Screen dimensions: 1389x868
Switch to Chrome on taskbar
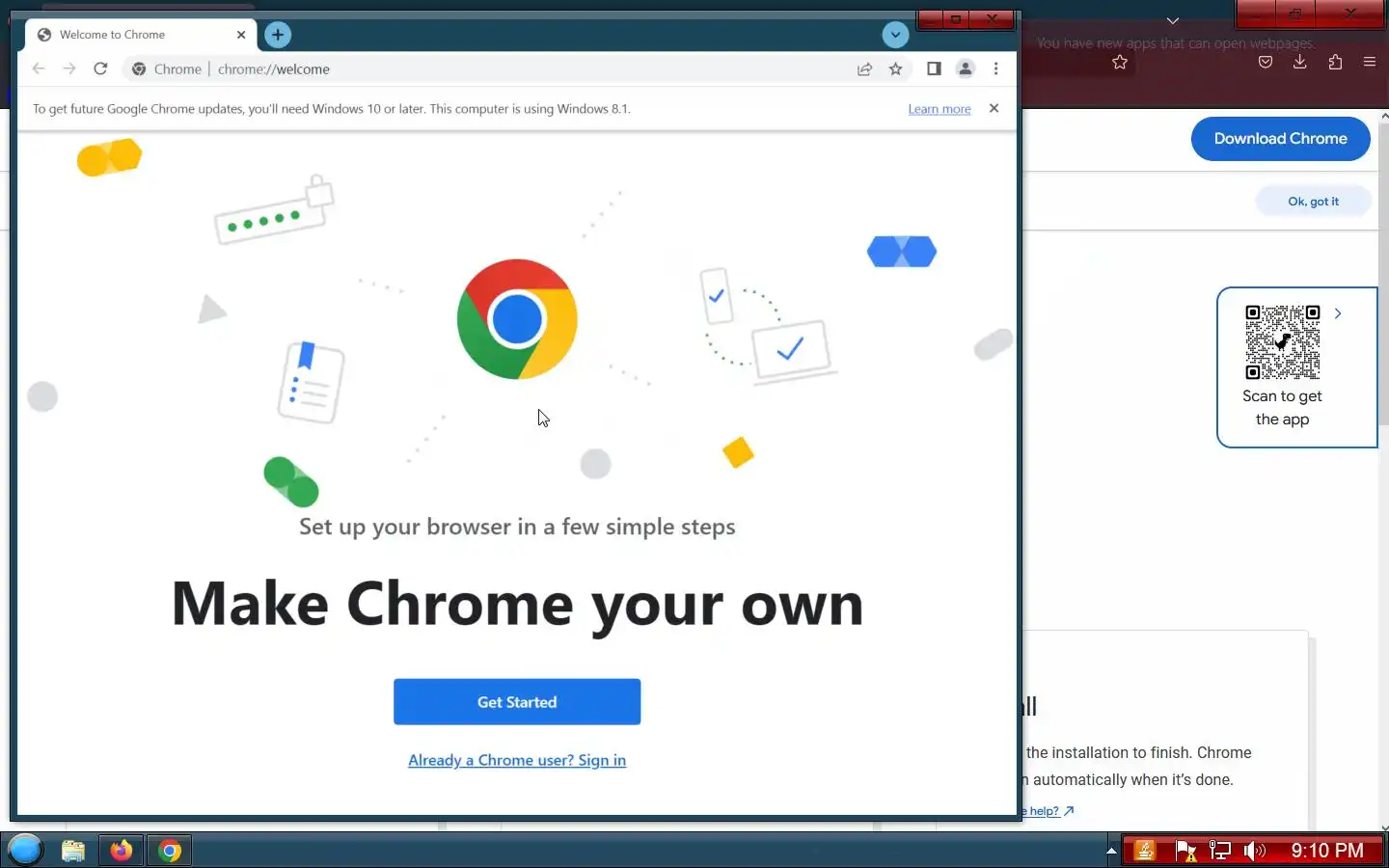170,851
